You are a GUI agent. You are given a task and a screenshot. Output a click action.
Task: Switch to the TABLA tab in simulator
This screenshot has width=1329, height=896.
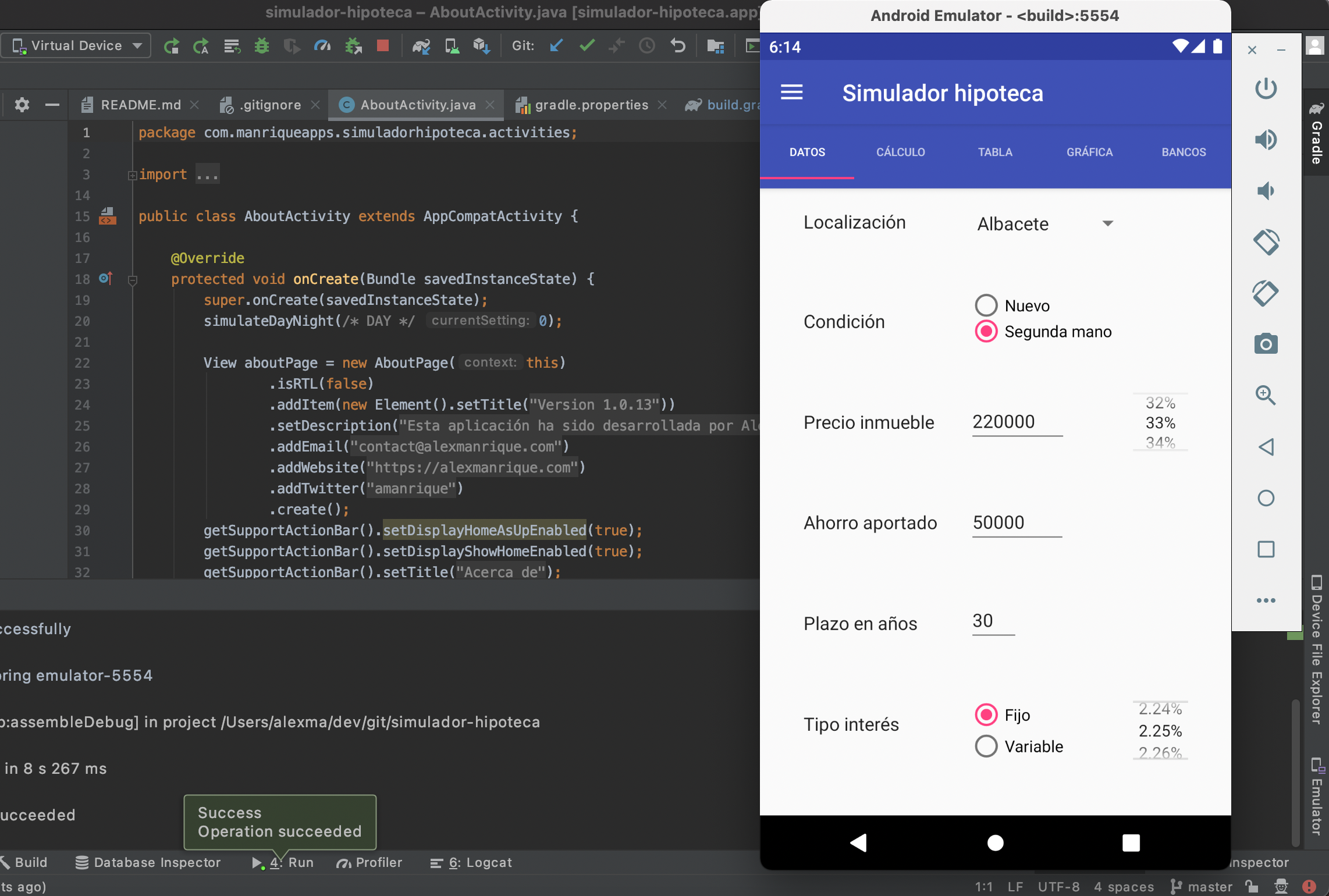(995, 151)
